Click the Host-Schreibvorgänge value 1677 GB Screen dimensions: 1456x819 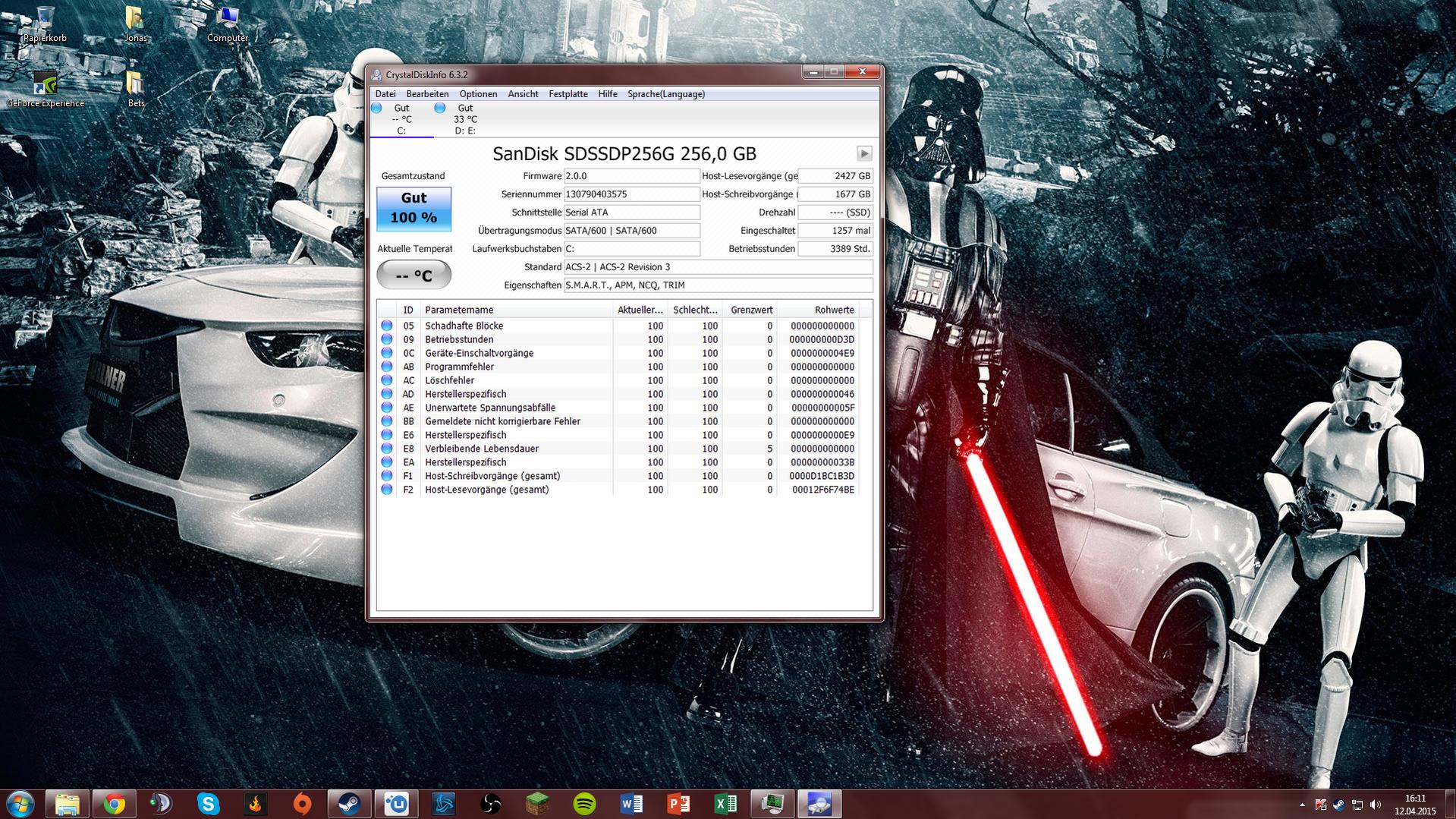[x=835, y=194]
